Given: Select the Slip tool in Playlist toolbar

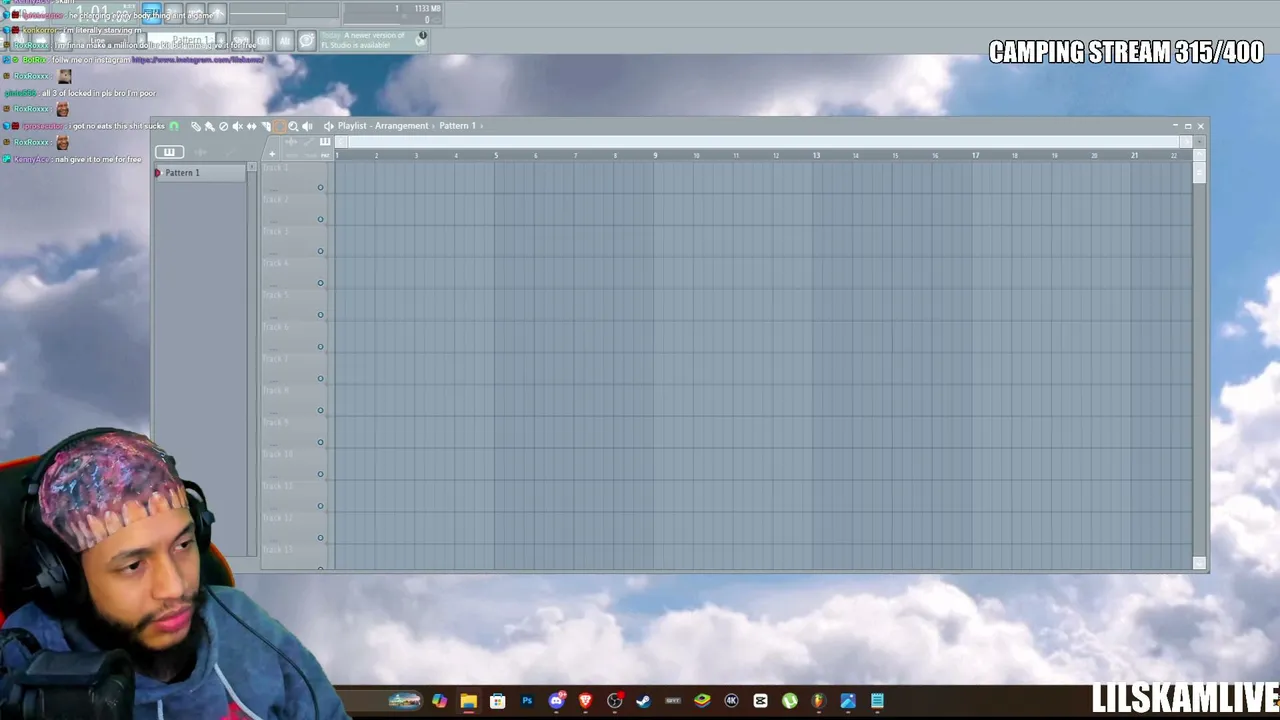Looking at the screenshot, I should pos(252,126).
